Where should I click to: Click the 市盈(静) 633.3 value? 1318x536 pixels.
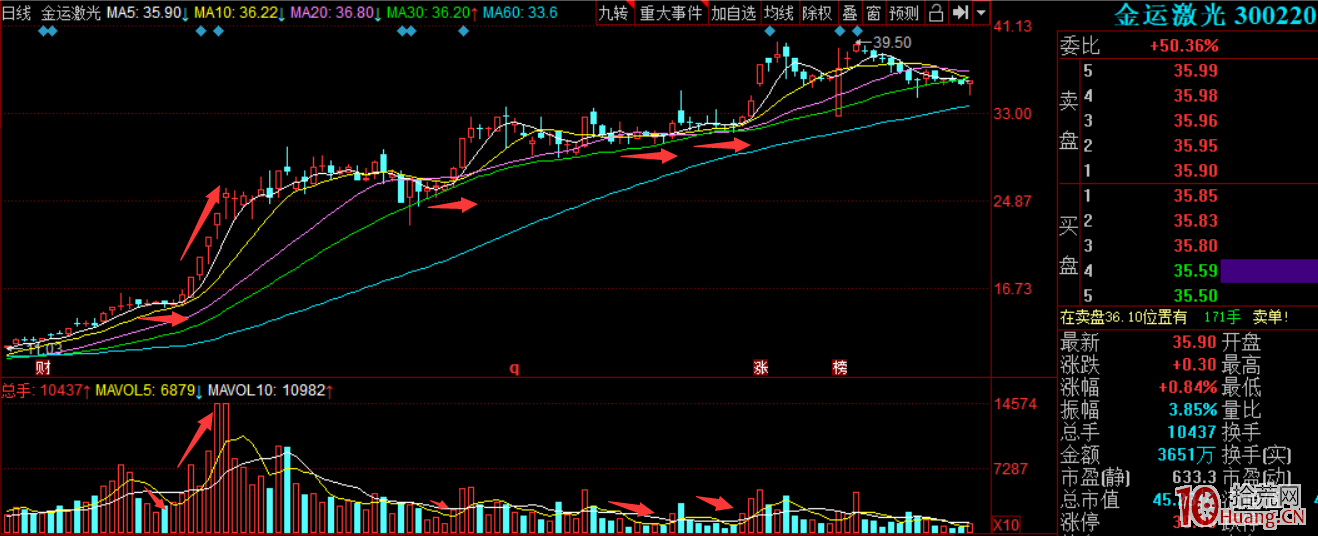[1196, 477]
